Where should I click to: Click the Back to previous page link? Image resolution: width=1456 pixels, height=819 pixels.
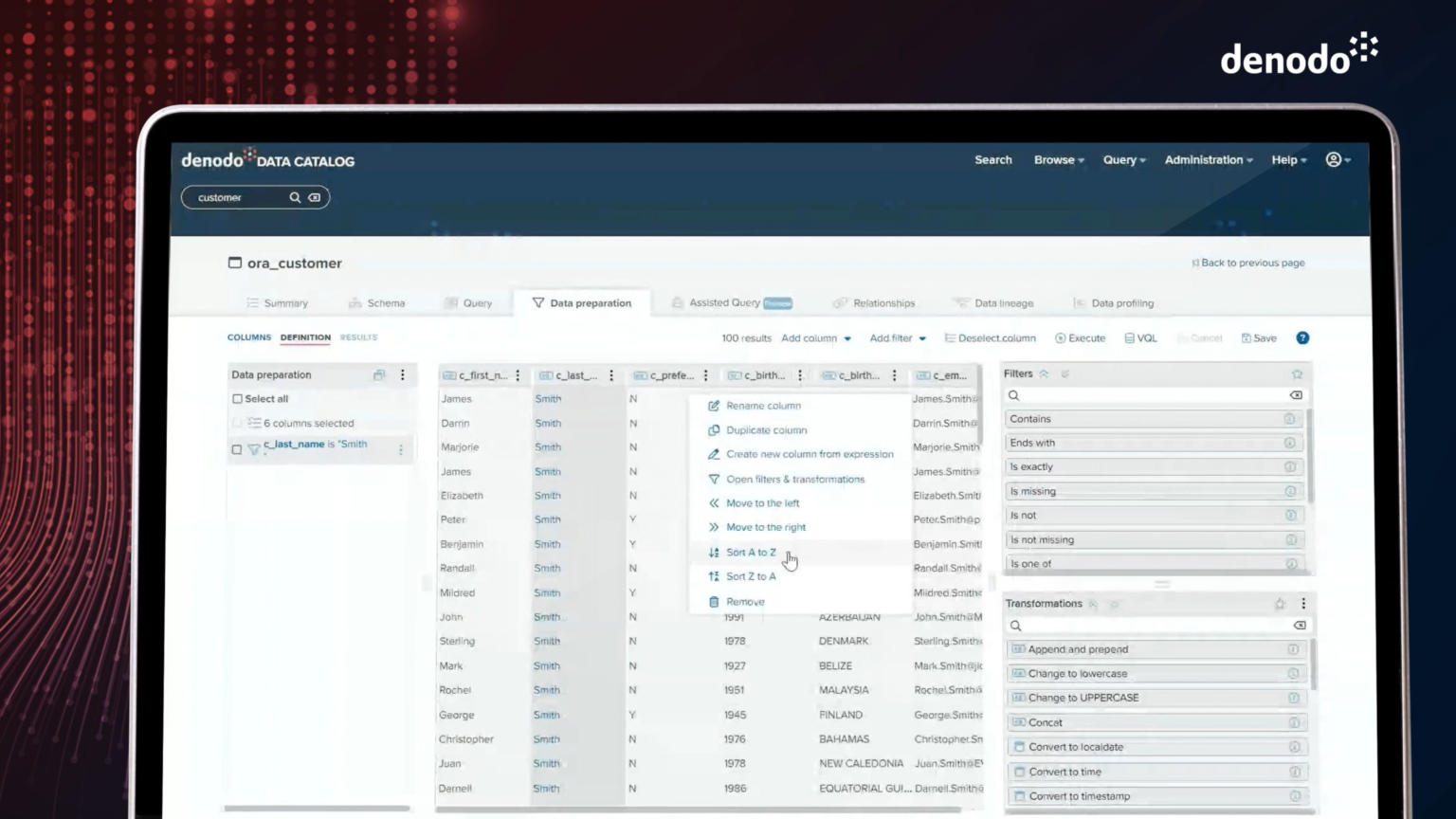(1249, 263)
